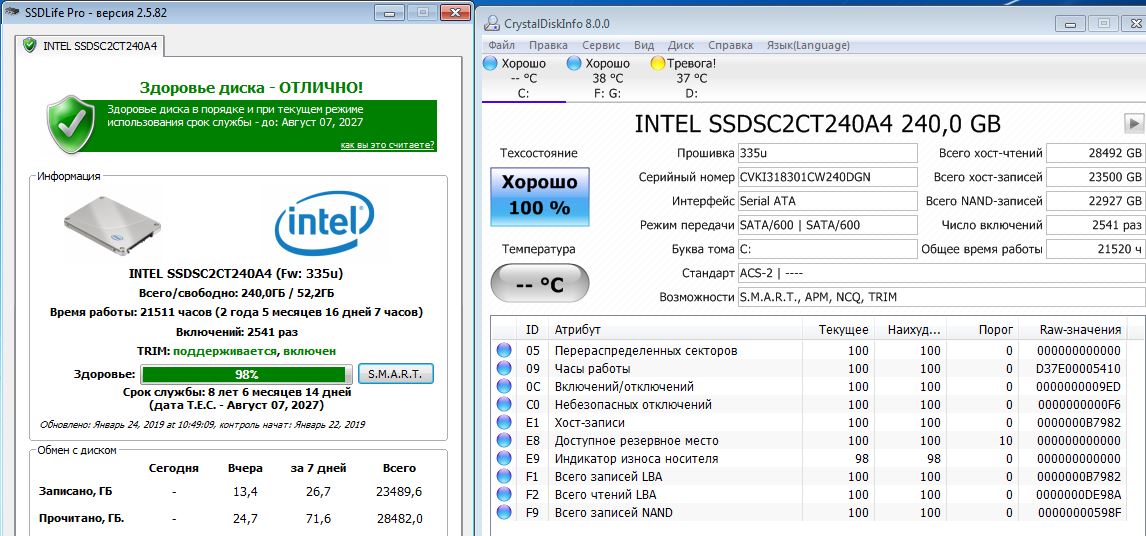Click power-on count value 2541 раз
Viewport: 1146px width, 536px height.
click(1096, 224)
